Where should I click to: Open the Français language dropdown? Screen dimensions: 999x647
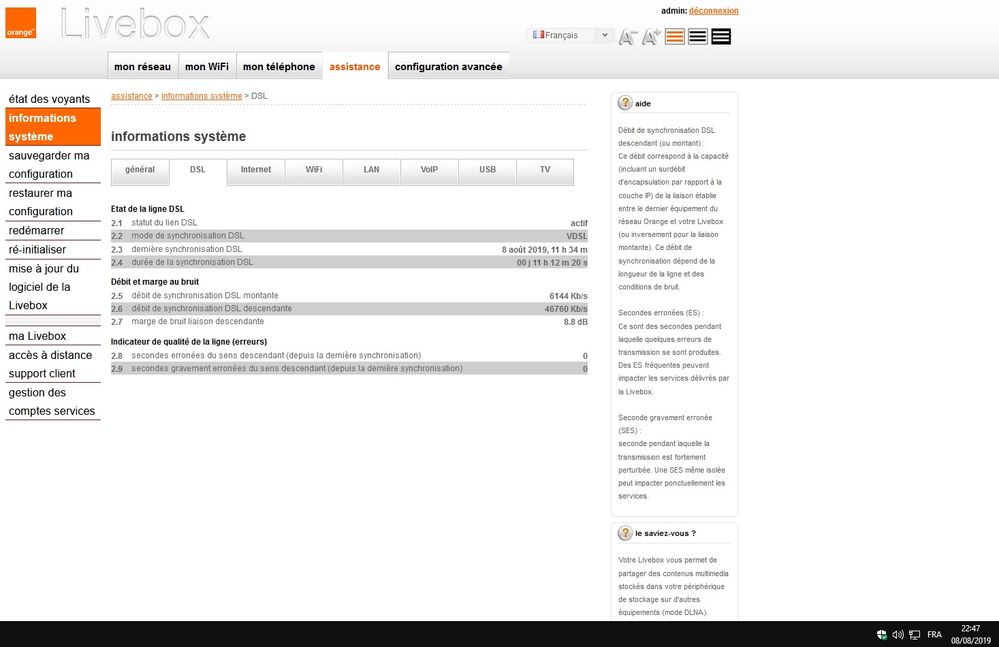click(x=570, y=35)
